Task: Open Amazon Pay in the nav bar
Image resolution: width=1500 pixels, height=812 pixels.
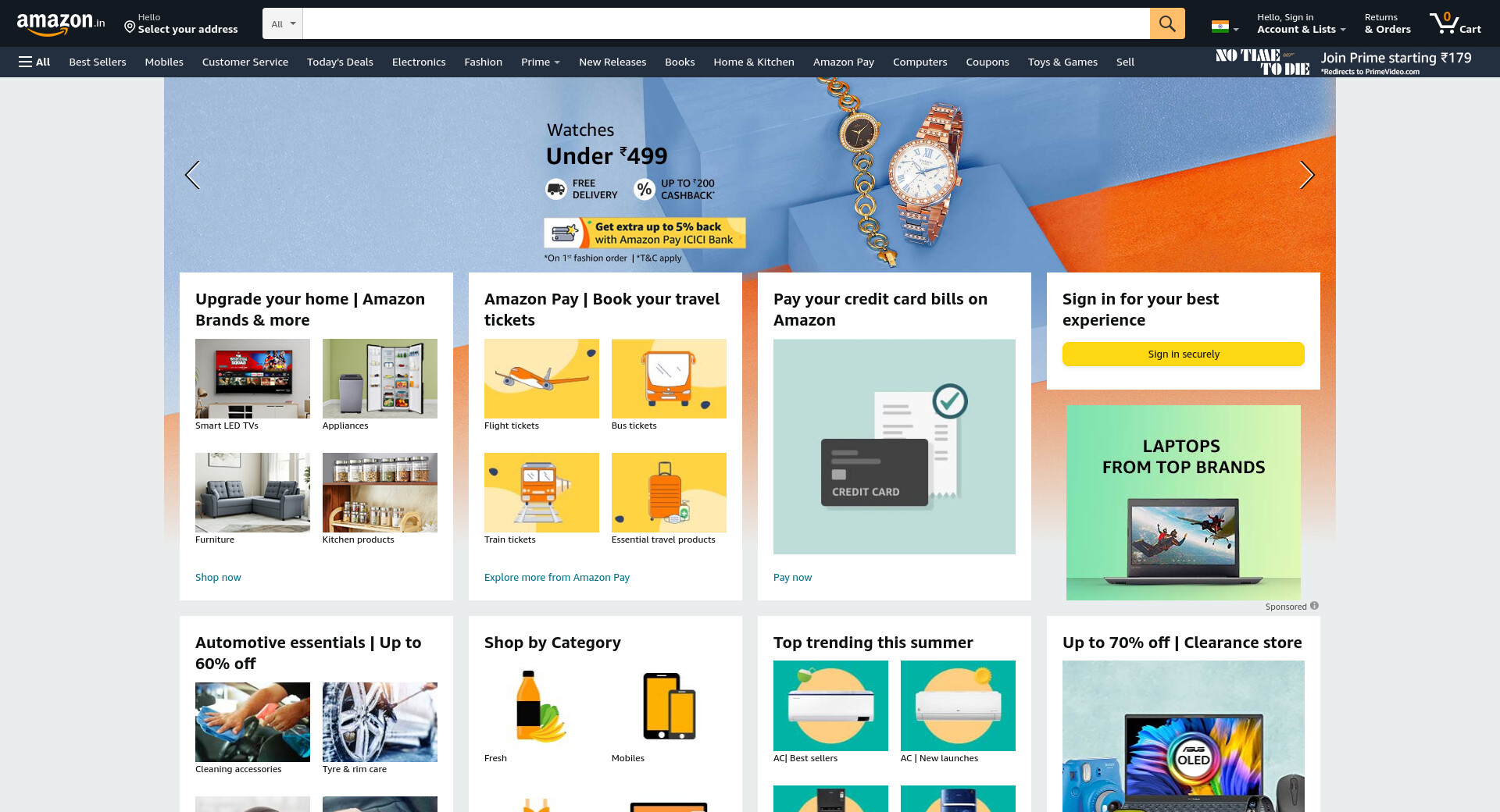Action: click(844, 62)
